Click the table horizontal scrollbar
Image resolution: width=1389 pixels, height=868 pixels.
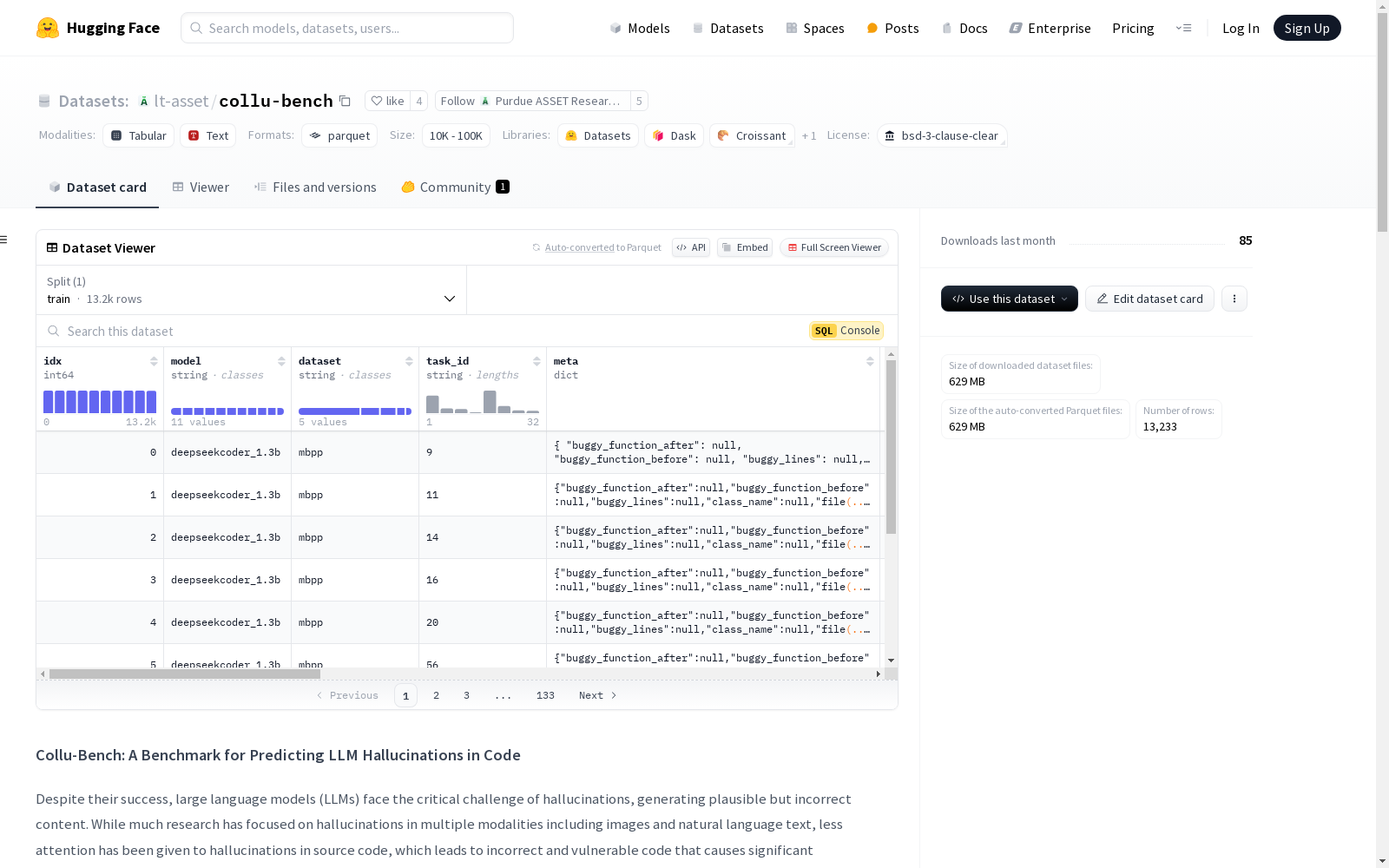[x=185, y=674]
